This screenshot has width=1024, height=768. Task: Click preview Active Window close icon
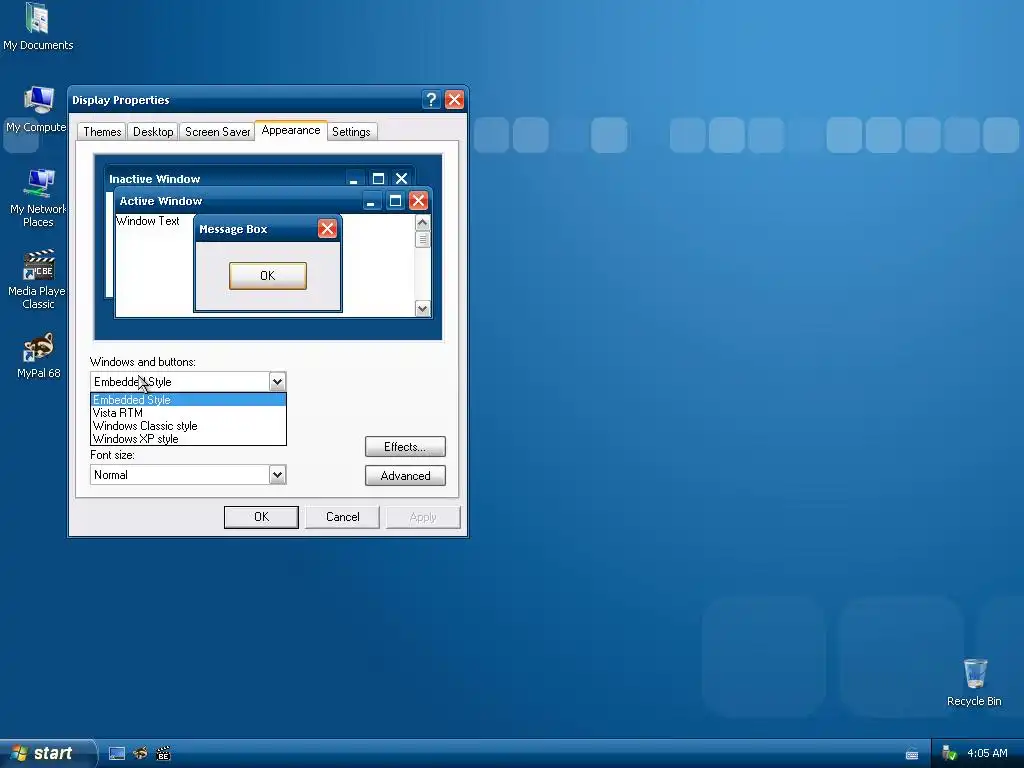(419, 200)
